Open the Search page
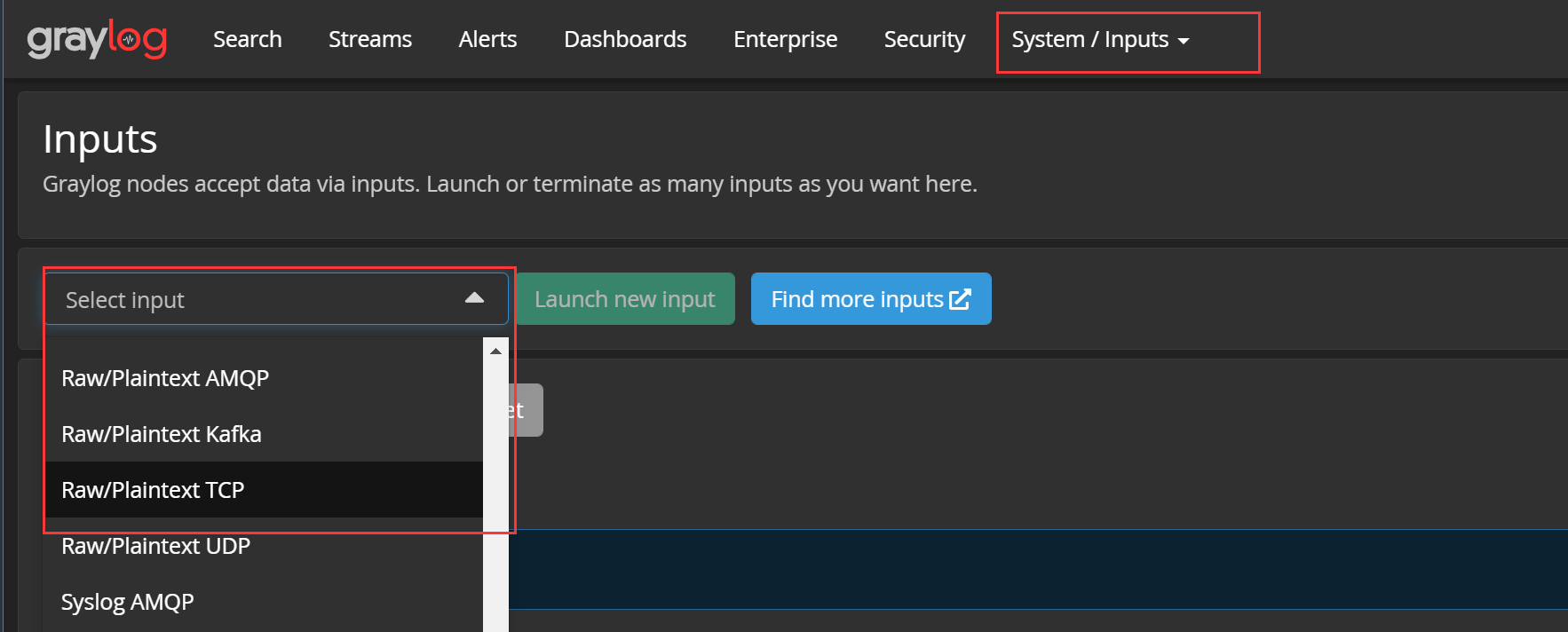1568x632 pixels. 248,40
